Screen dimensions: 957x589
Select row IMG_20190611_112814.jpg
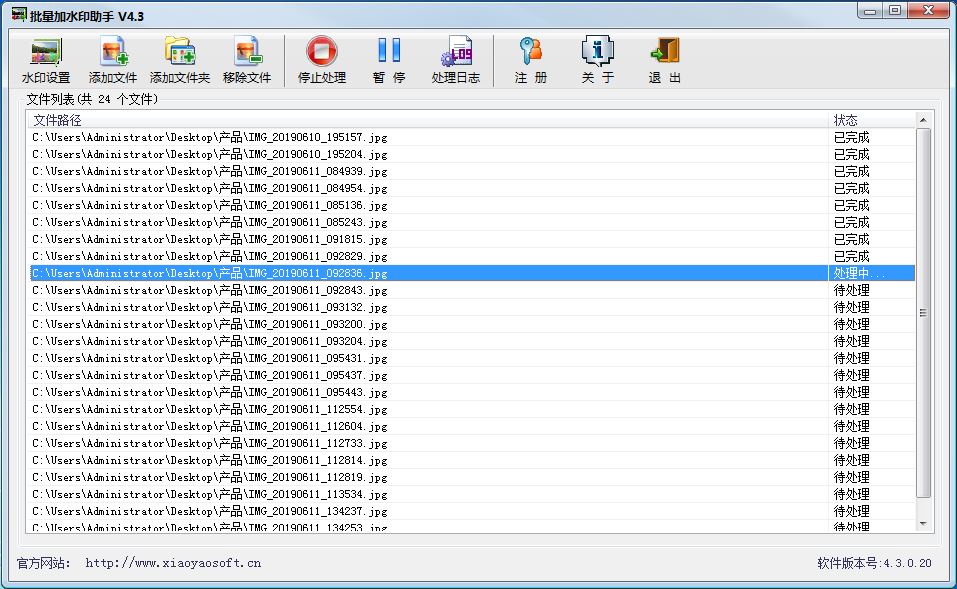(472, 460)
